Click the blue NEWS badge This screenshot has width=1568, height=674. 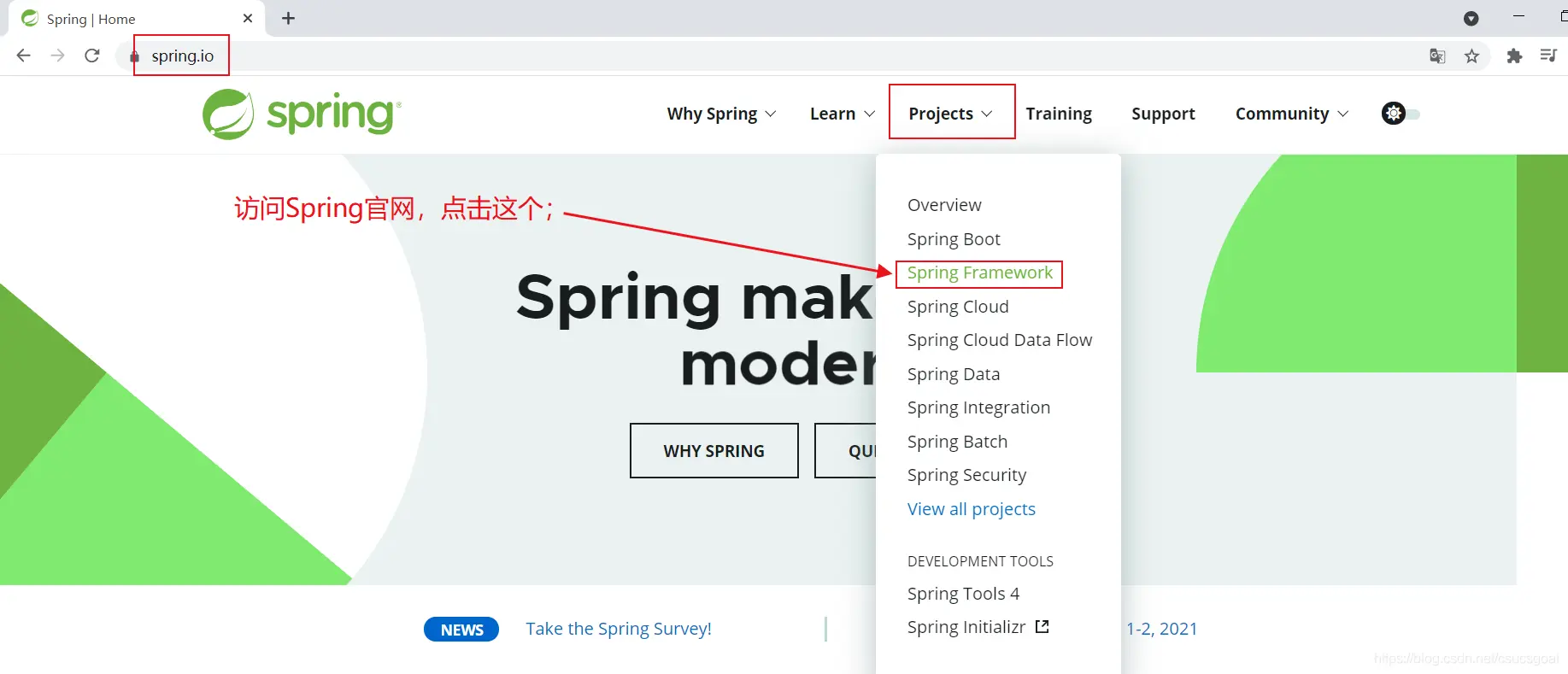point(461,630)
